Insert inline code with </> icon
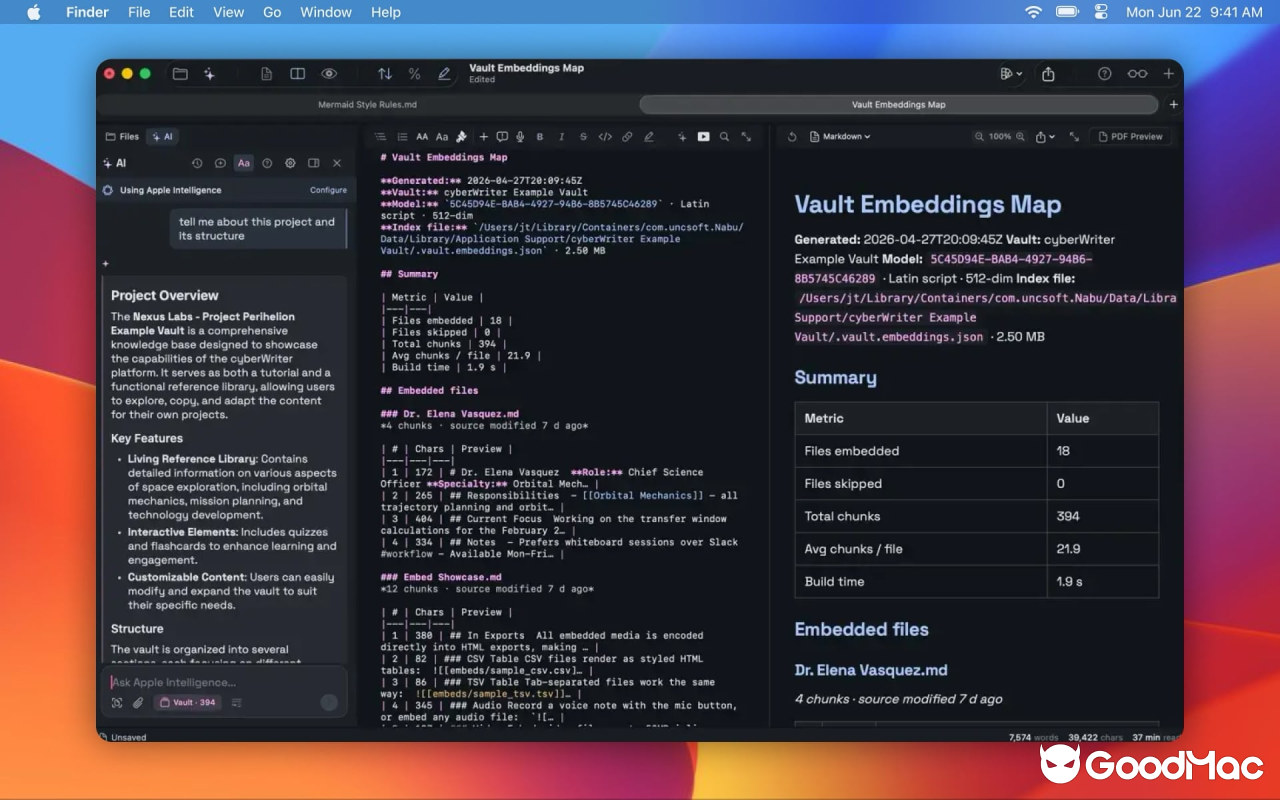Screen dimensions: 1280x800 point(605,137)
